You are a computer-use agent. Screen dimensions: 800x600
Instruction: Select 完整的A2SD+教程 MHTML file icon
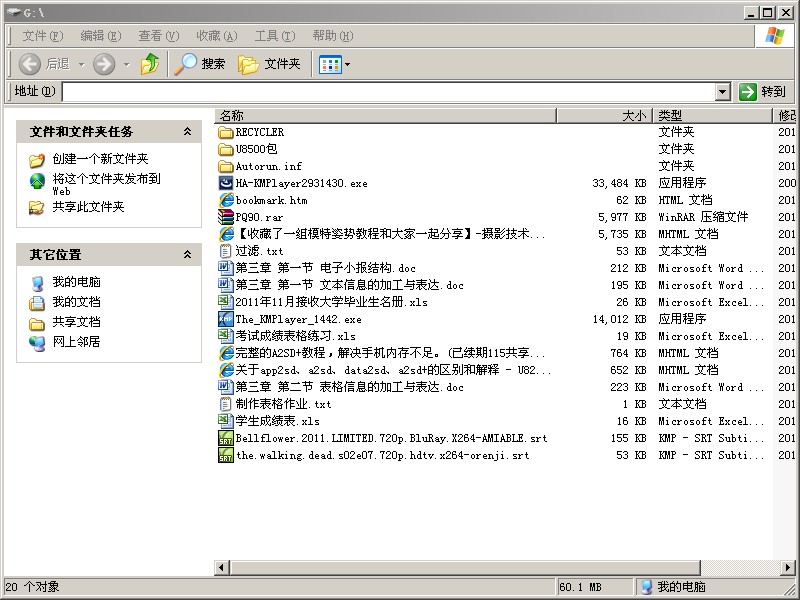click(226, 353)
